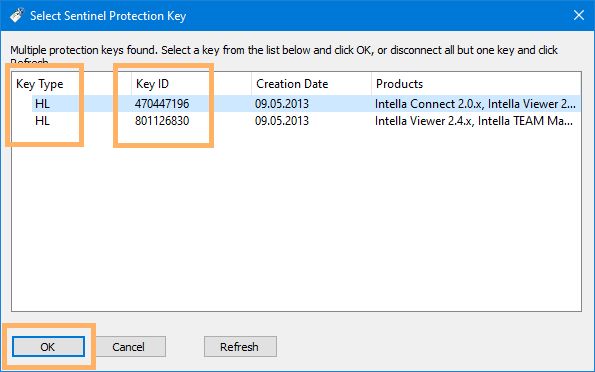This screenshot has height=372, width=595.
Task: Sort by the Key ID column header
Action: click(152, 84)
